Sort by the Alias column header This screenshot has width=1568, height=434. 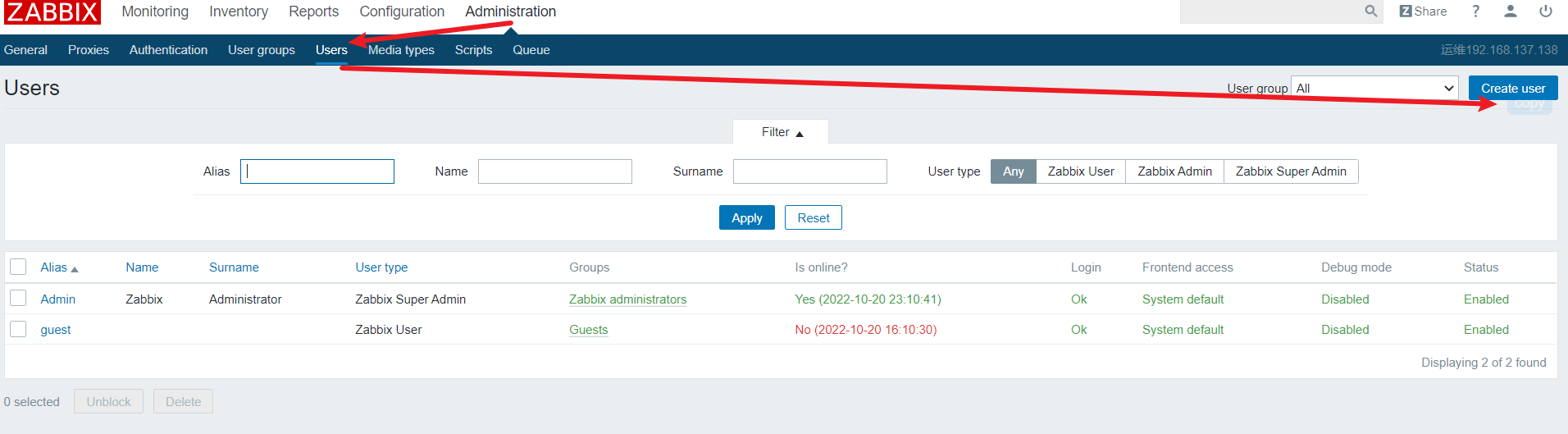tap(54, 267)
